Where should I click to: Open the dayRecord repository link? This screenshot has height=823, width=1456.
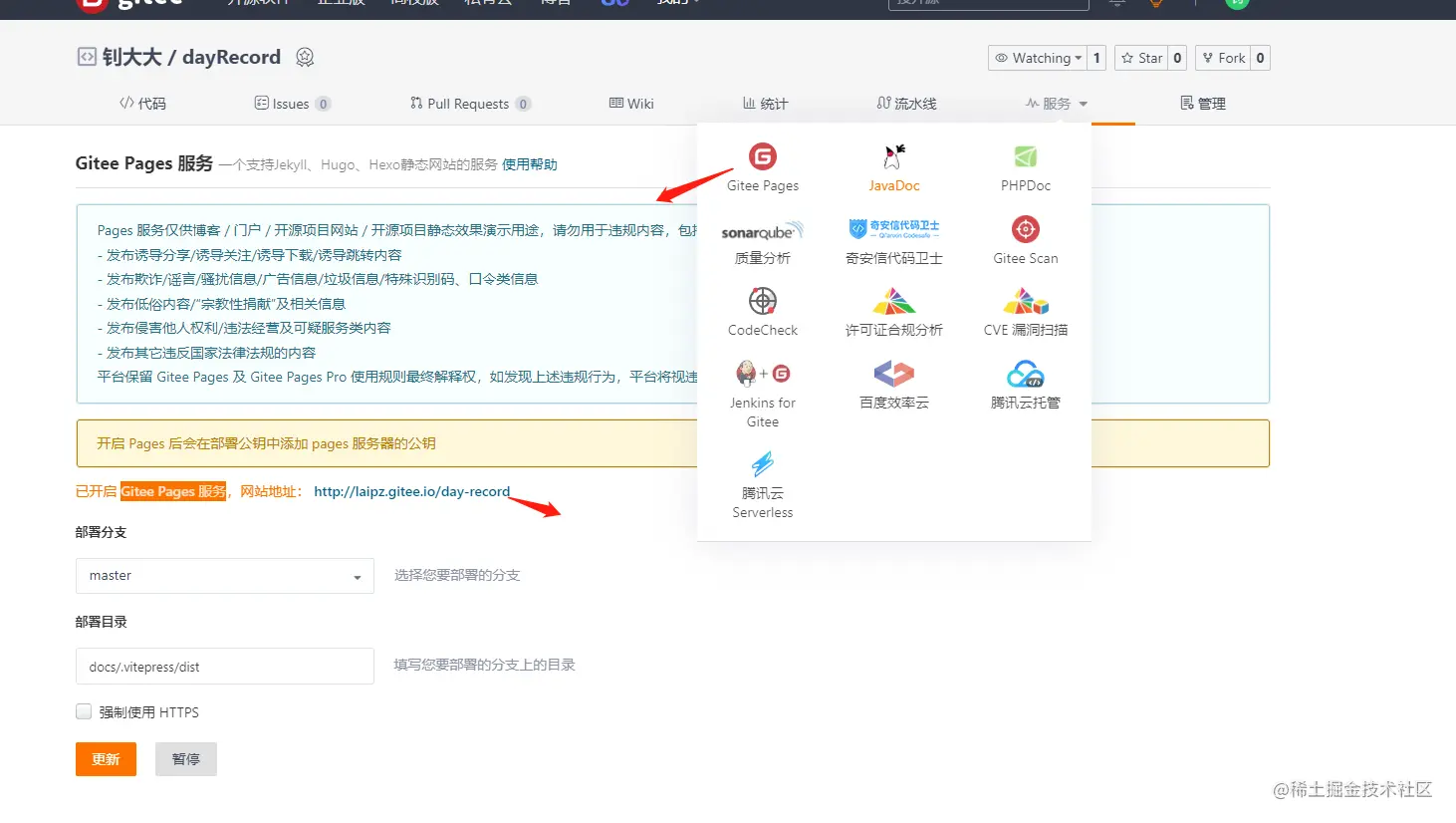tap(231, 57)
